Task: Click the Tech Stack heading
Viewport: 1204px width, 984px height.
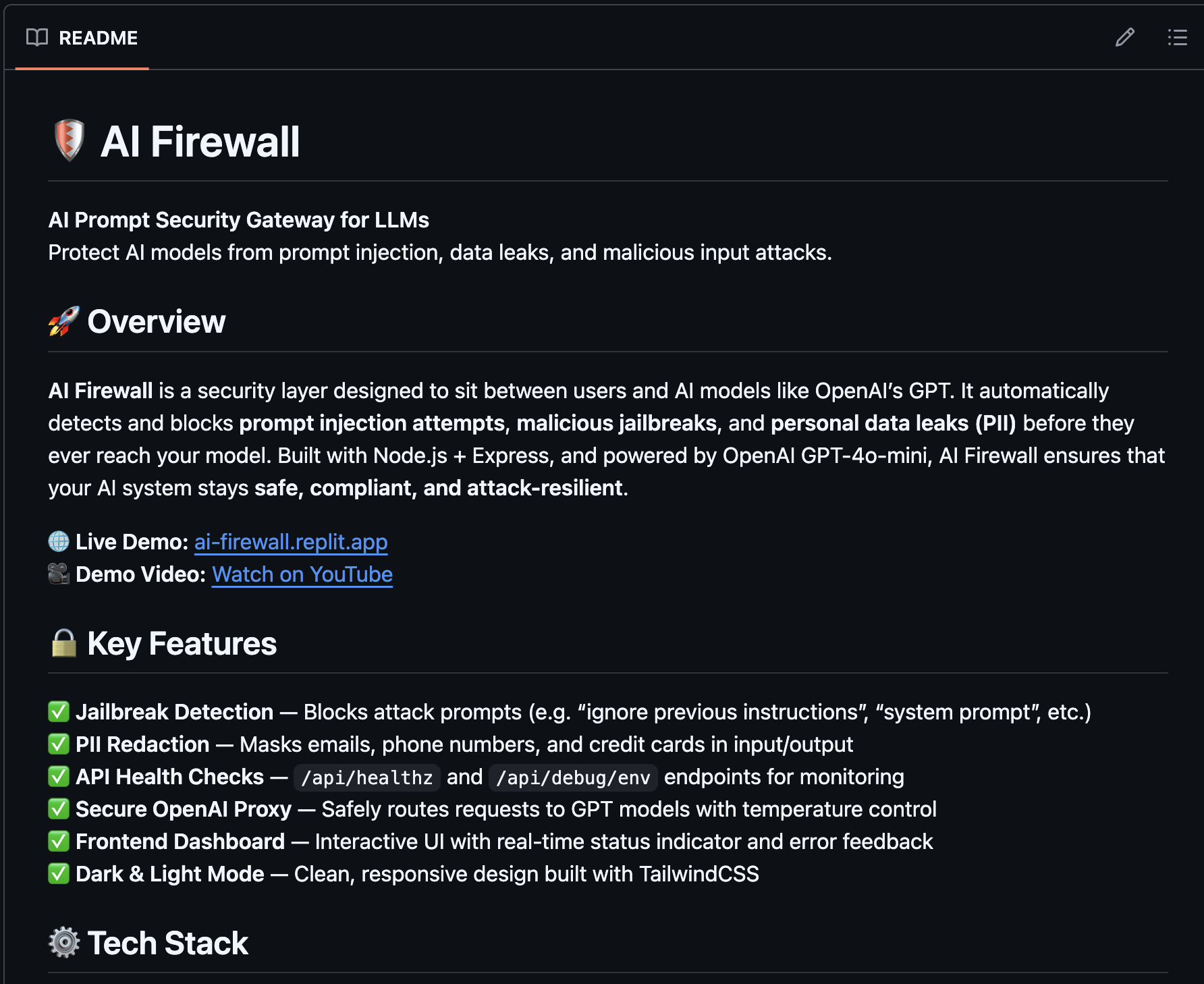Action: (x=167, y=942)
